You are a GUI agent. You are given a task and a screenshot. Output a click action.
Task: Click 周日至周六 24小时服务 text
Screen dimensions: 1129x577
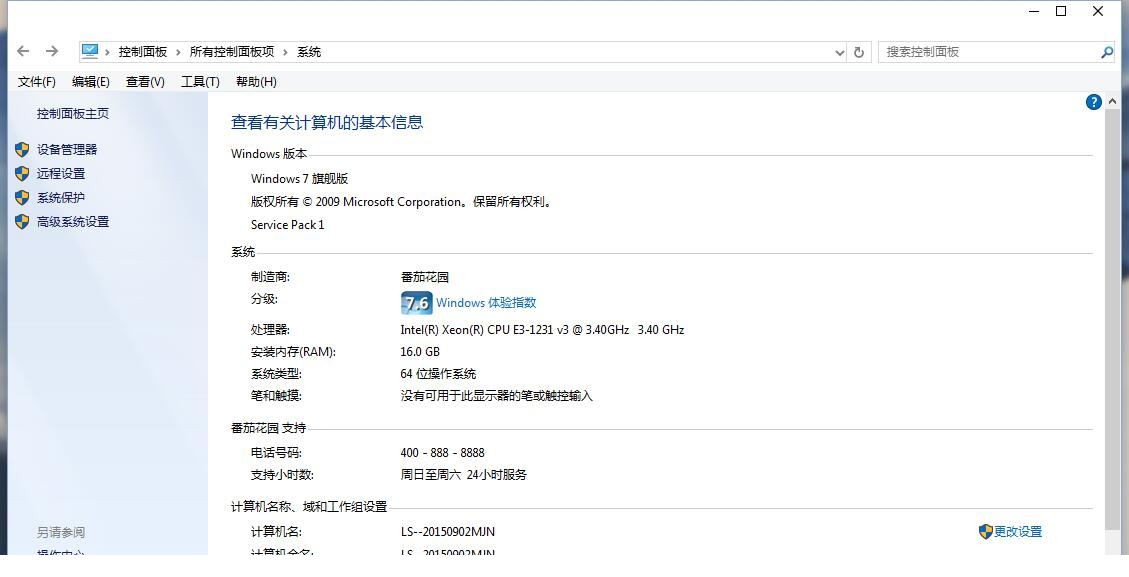coord(464,475)
